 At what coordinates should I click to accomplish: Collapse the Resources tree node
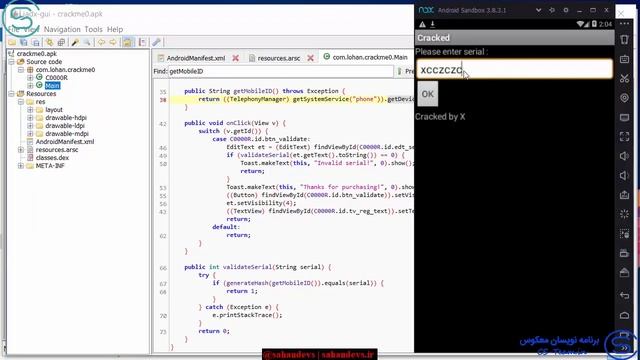[11, 94]
